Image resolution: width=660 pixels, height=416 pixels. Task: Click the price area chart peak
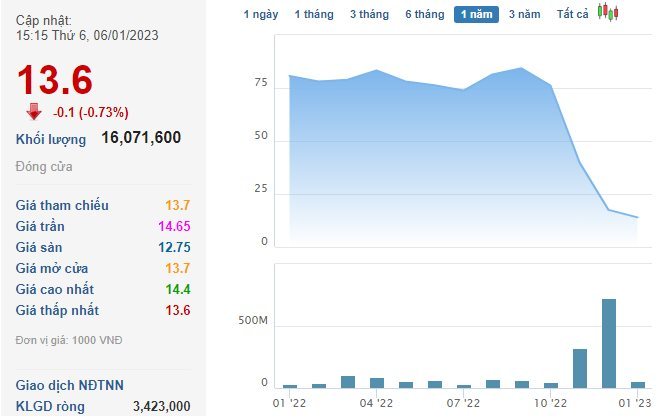point(521,68)
